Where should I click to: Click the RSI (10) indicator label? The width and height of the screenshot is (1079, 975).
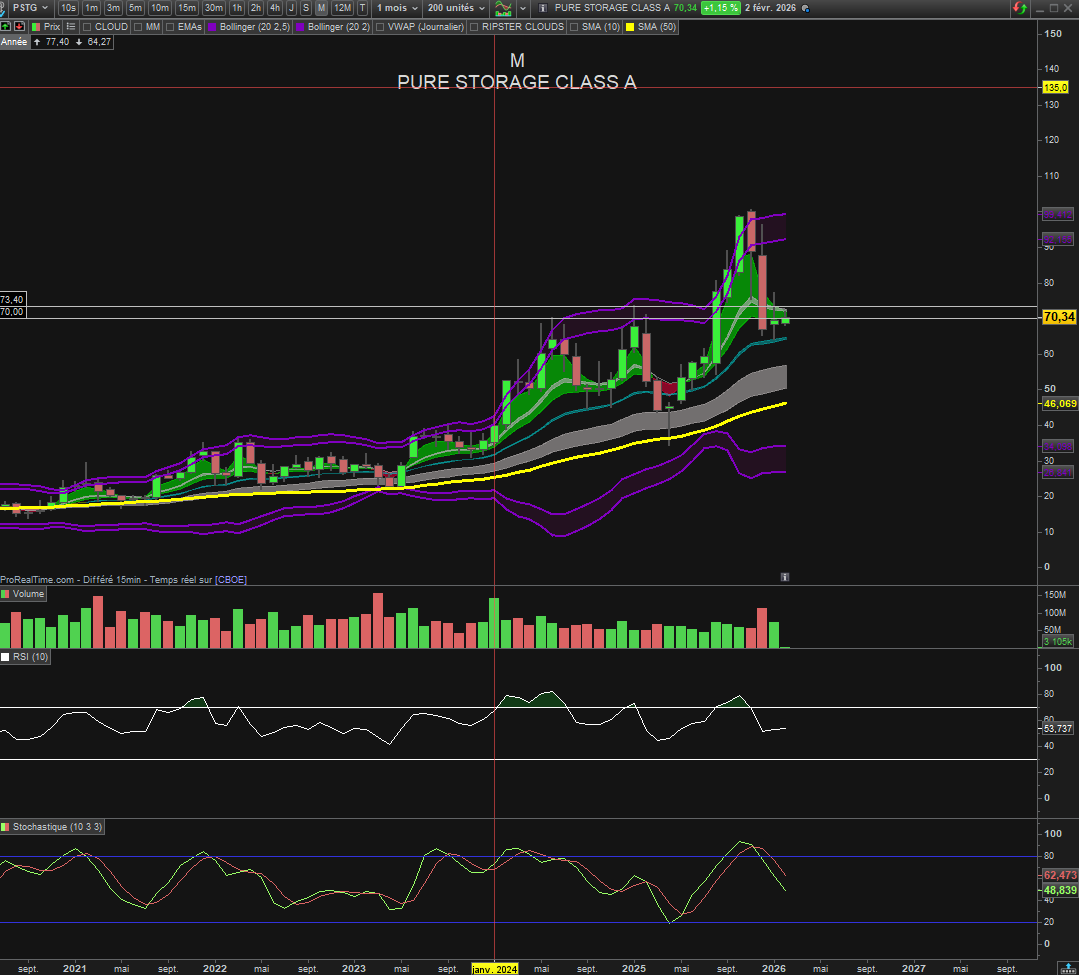tap(25, 656)
